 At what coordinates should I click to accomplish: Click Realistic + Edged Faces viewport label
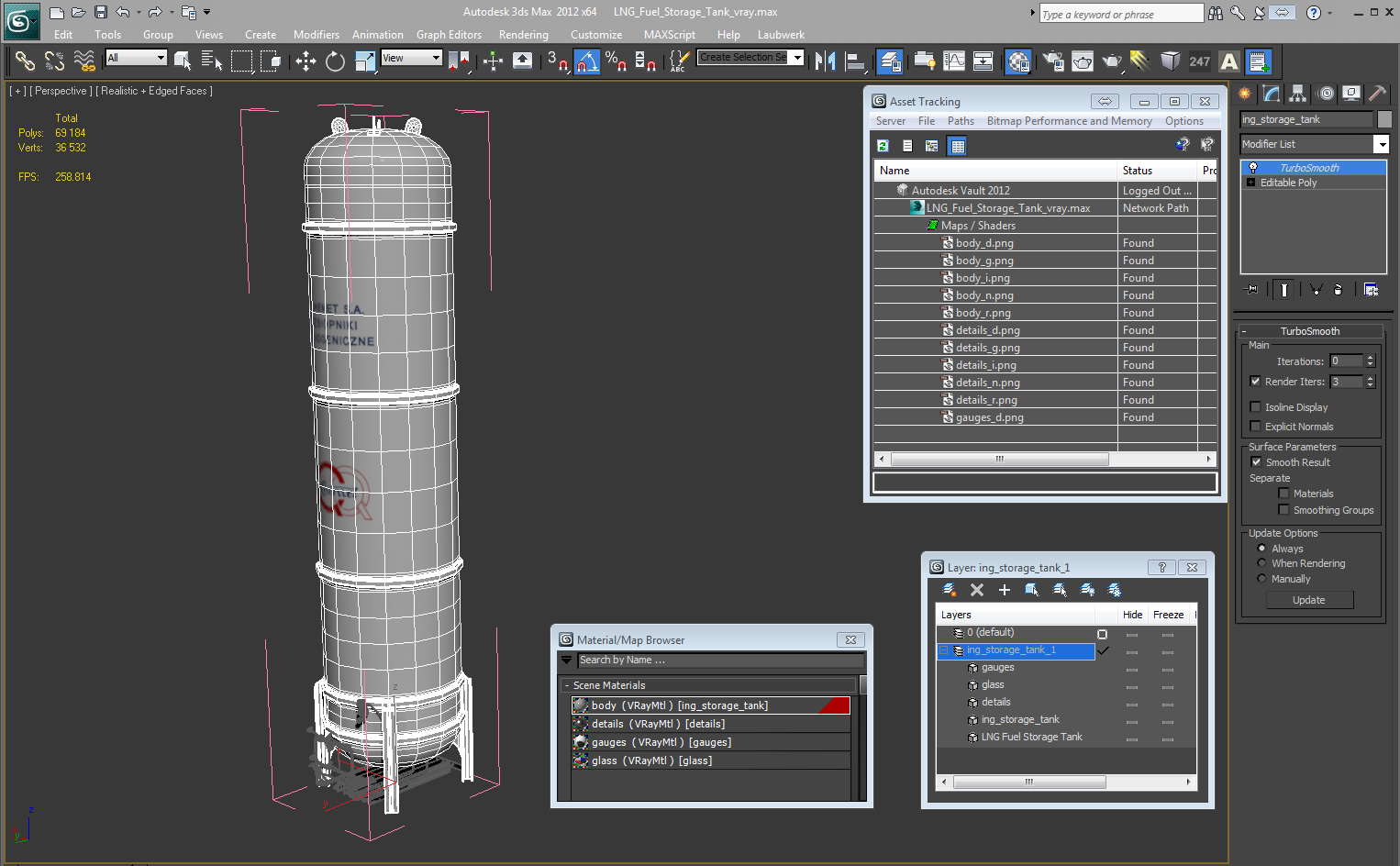point(154,91)
